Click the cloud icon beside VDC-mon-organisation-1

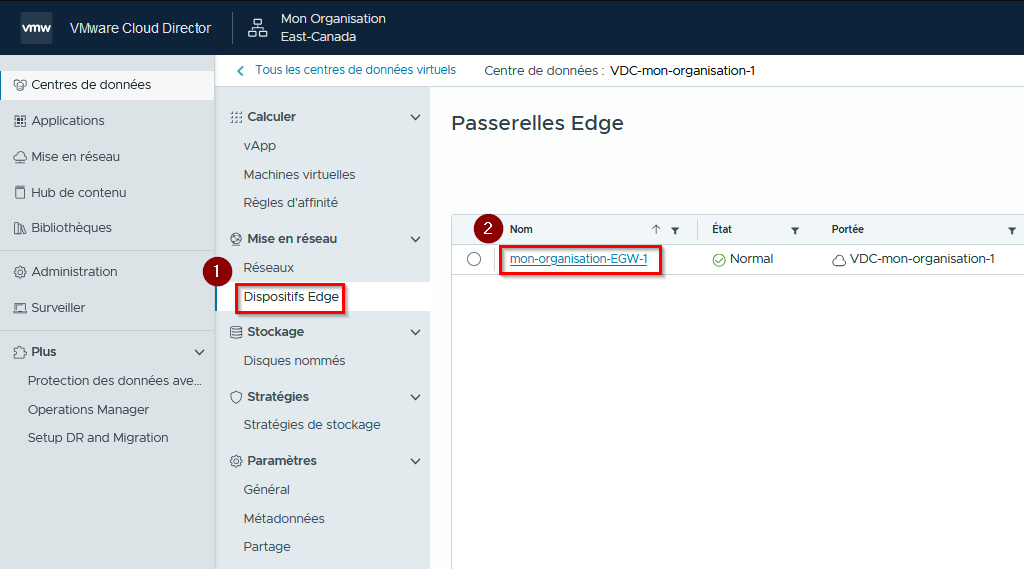pyautogui.click(x=839, y=260)
